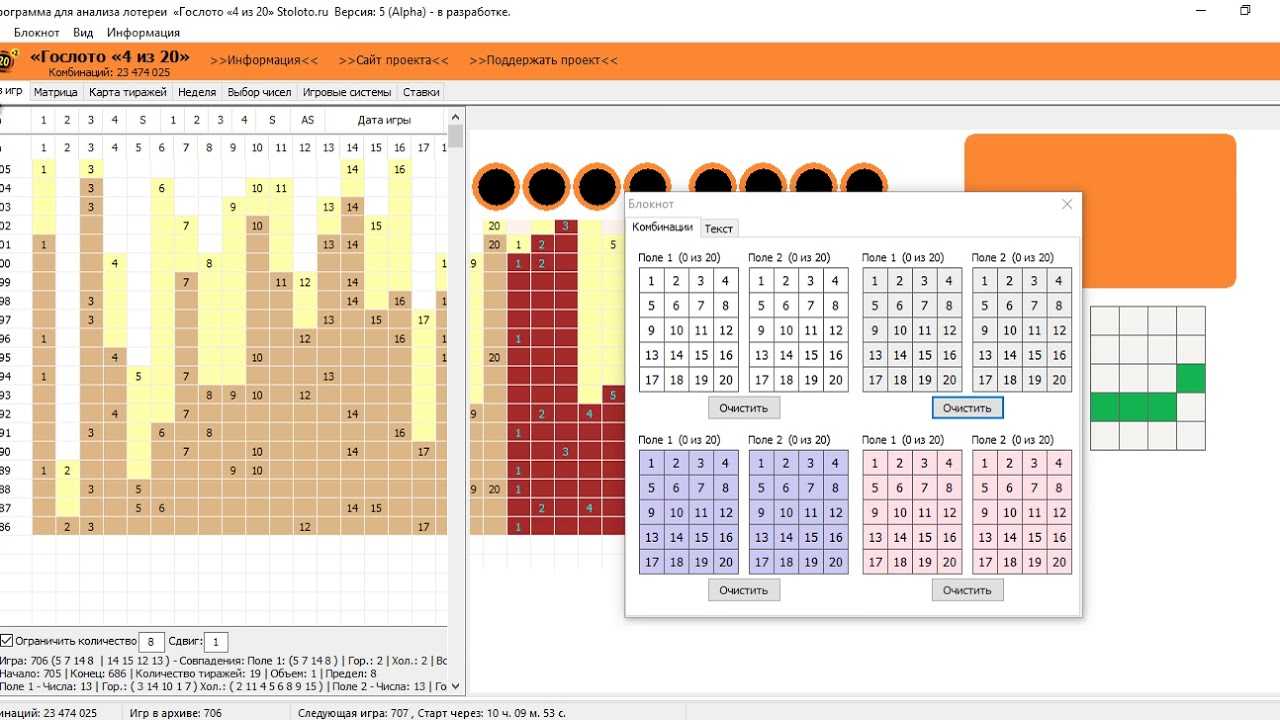Open the Информация menu in the menu bar

pos(143,33)
